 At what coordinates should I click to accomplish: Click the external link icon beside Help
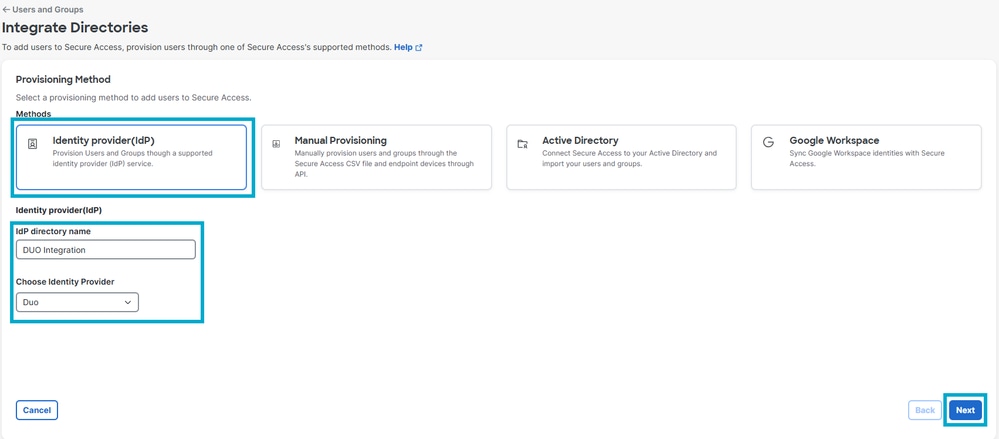[419, 47]
